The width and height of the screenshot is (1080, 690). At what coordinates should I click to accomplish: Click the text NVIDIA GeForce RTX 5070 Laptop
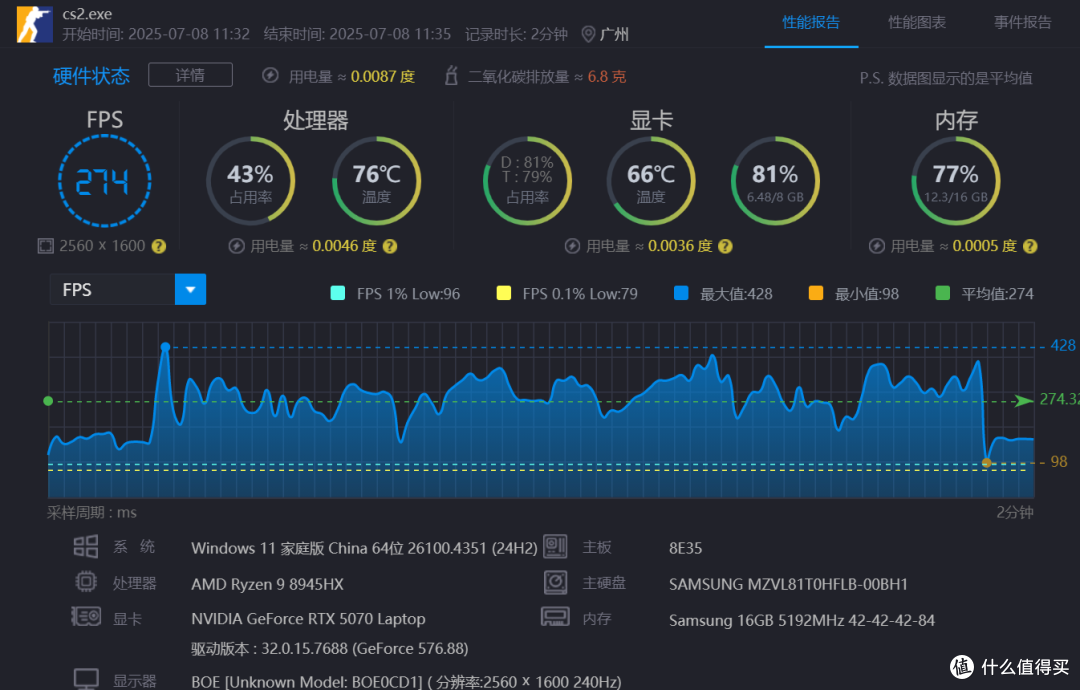click(308, 618)
